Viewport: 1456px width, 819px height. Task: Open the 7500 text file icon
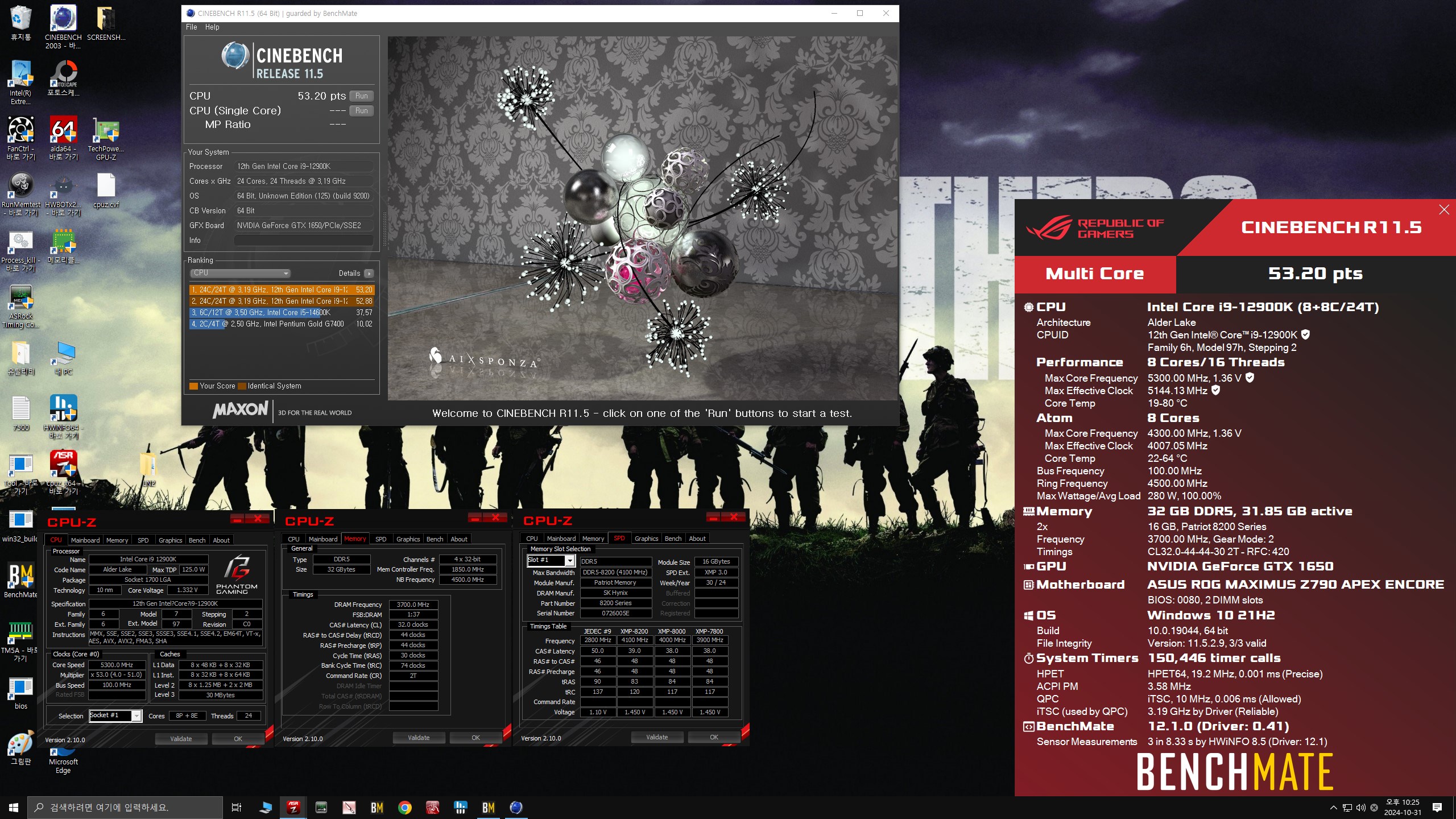click(x=20, y=413)
